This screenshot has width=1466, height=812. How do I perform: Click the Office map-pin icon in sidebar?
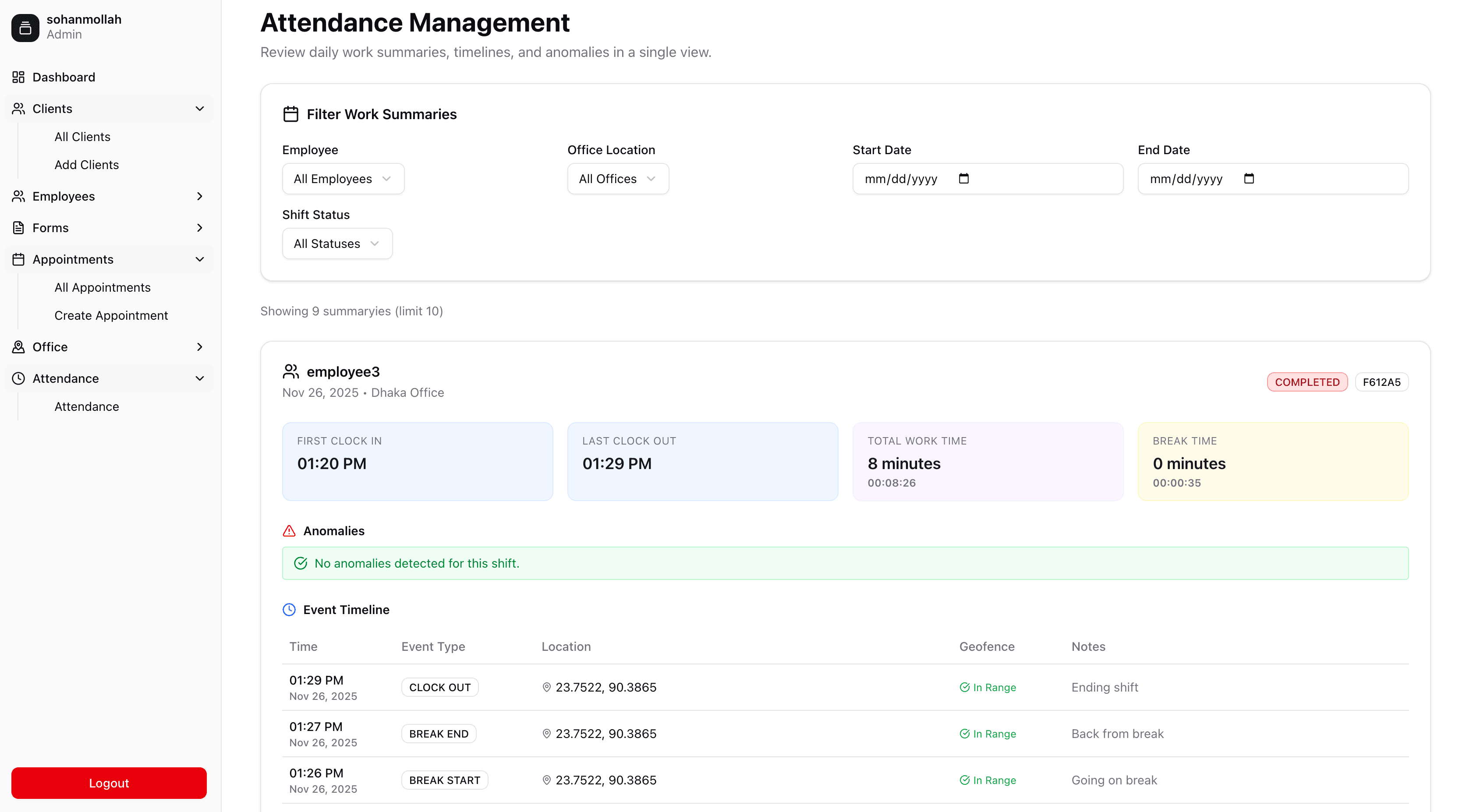pos(18,346)
